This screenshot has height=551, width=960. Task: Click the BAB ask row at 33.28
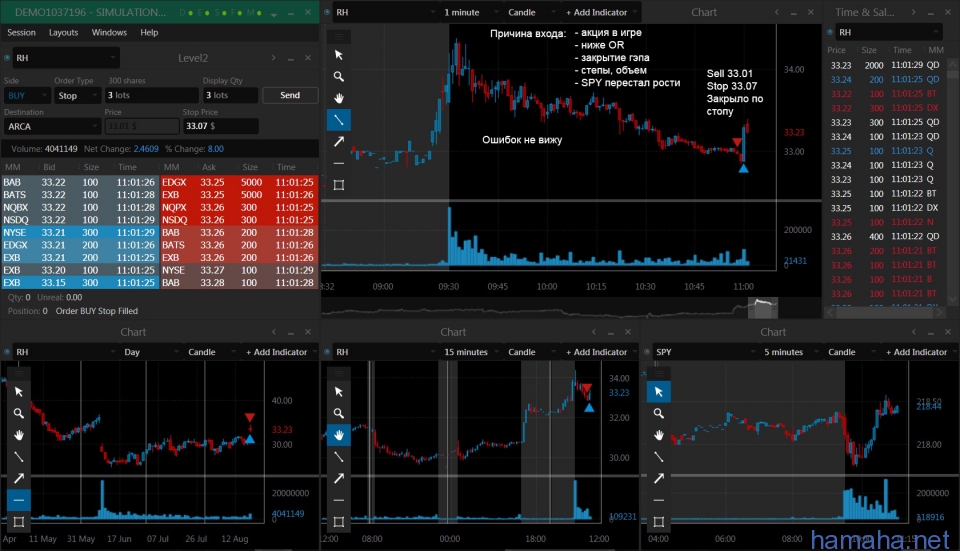point(239,283)
